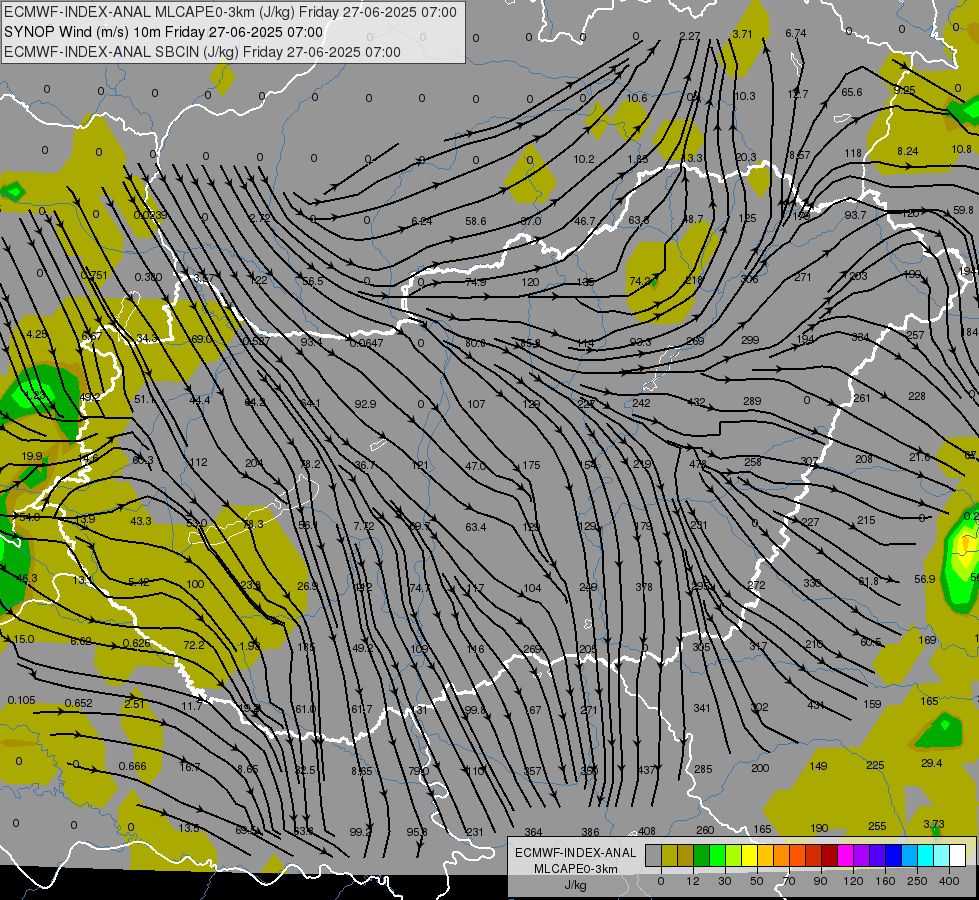Click the map value 3.73

coord(934,824)
